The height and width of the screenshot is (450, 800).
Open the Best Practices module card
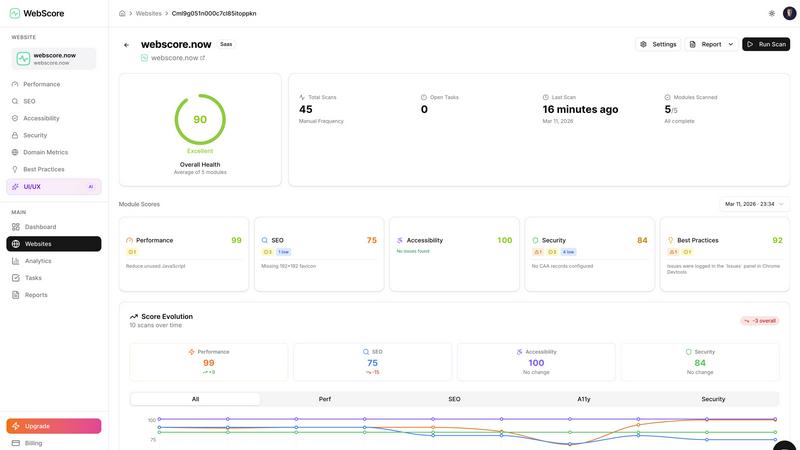[724, 254]
